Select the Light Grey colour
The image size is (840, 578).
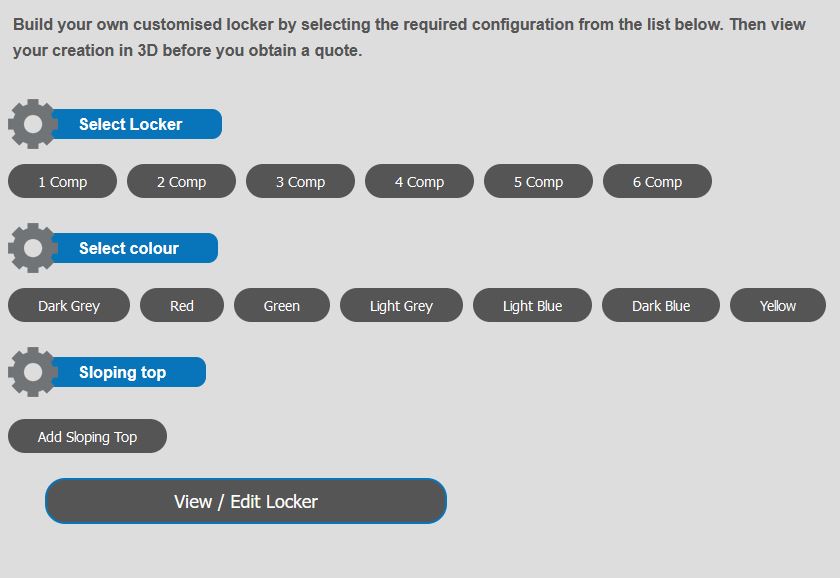click(401, 306)
